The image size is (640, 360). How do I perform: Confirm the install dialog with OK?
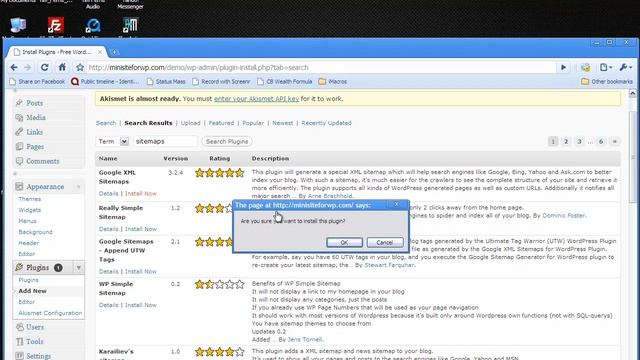tap(344, 242)
